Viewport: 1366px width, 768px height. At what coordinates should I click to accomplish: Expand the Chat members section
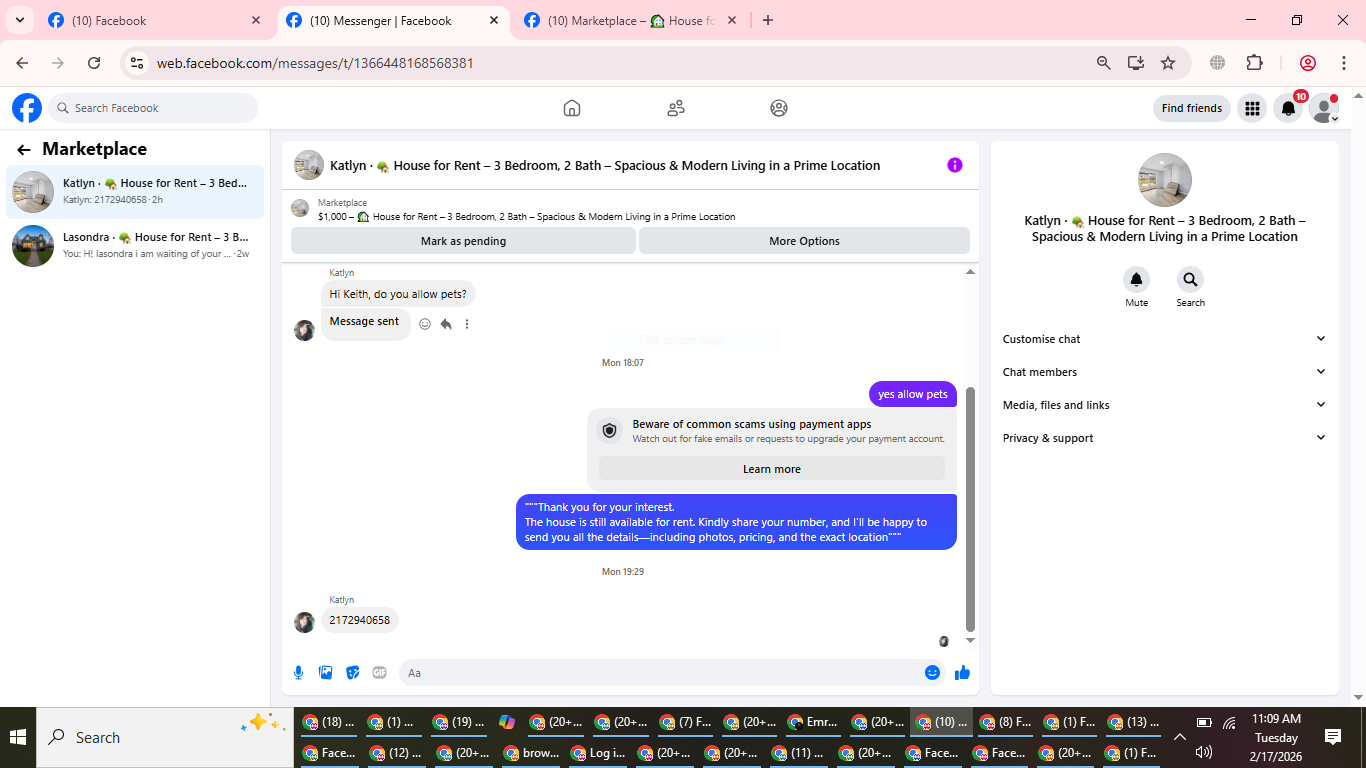[1164, 372]
